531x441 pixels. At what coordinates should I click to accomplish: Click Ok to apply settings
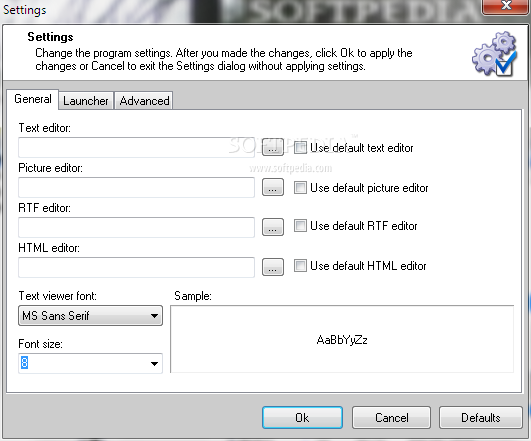pyautogui.click(x=302, y=418)
